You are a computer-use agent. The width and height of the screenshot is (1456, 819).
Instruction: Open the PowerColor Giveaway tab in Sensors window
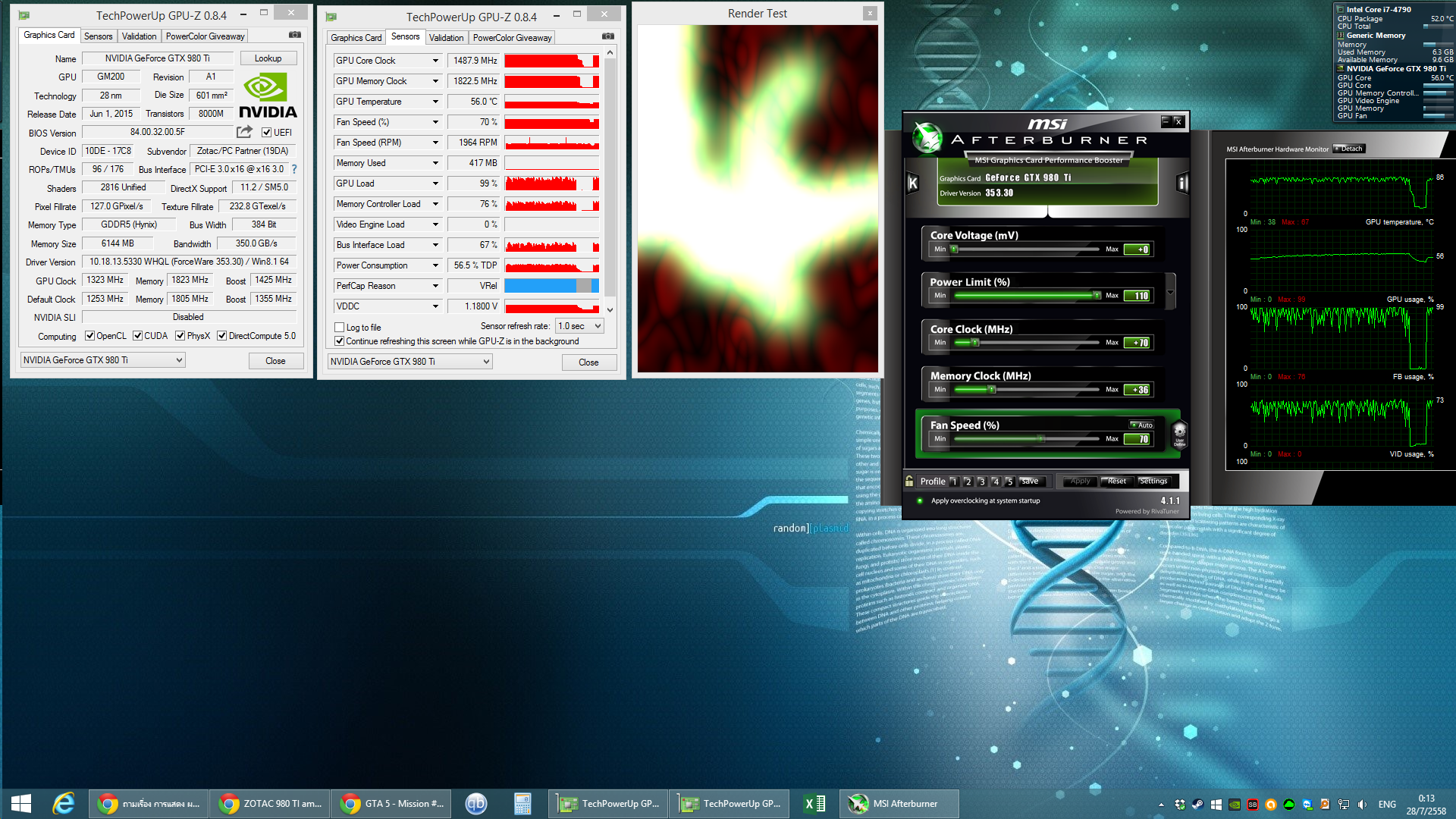[x=512, y=38]
